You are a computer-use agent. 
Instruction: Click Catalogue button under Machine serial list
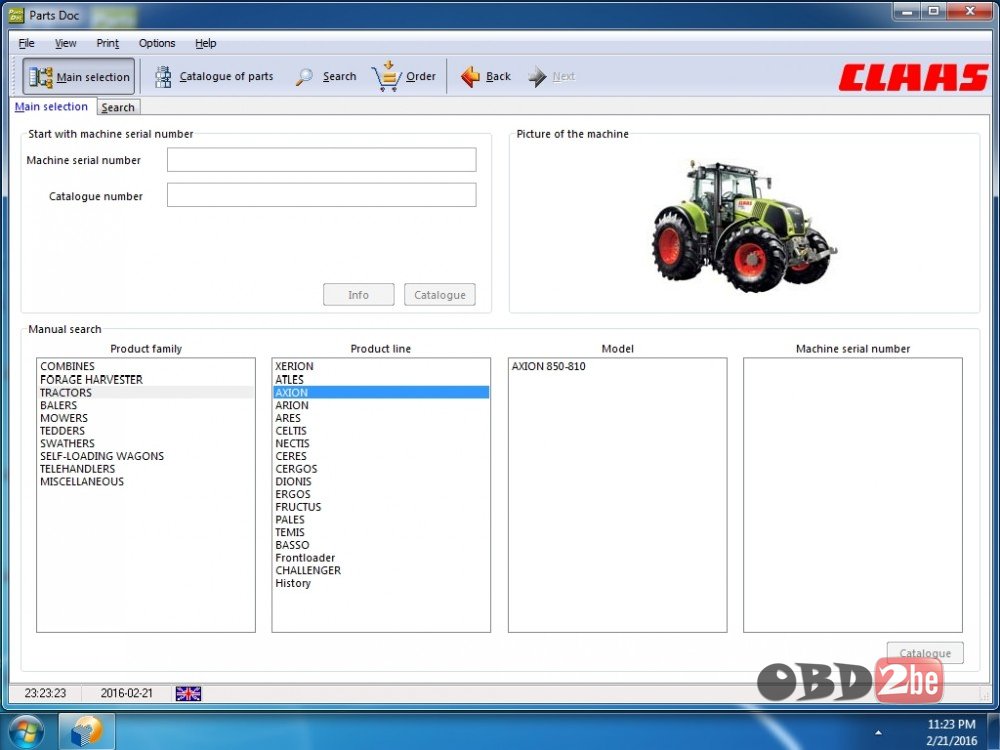[925, 652]
